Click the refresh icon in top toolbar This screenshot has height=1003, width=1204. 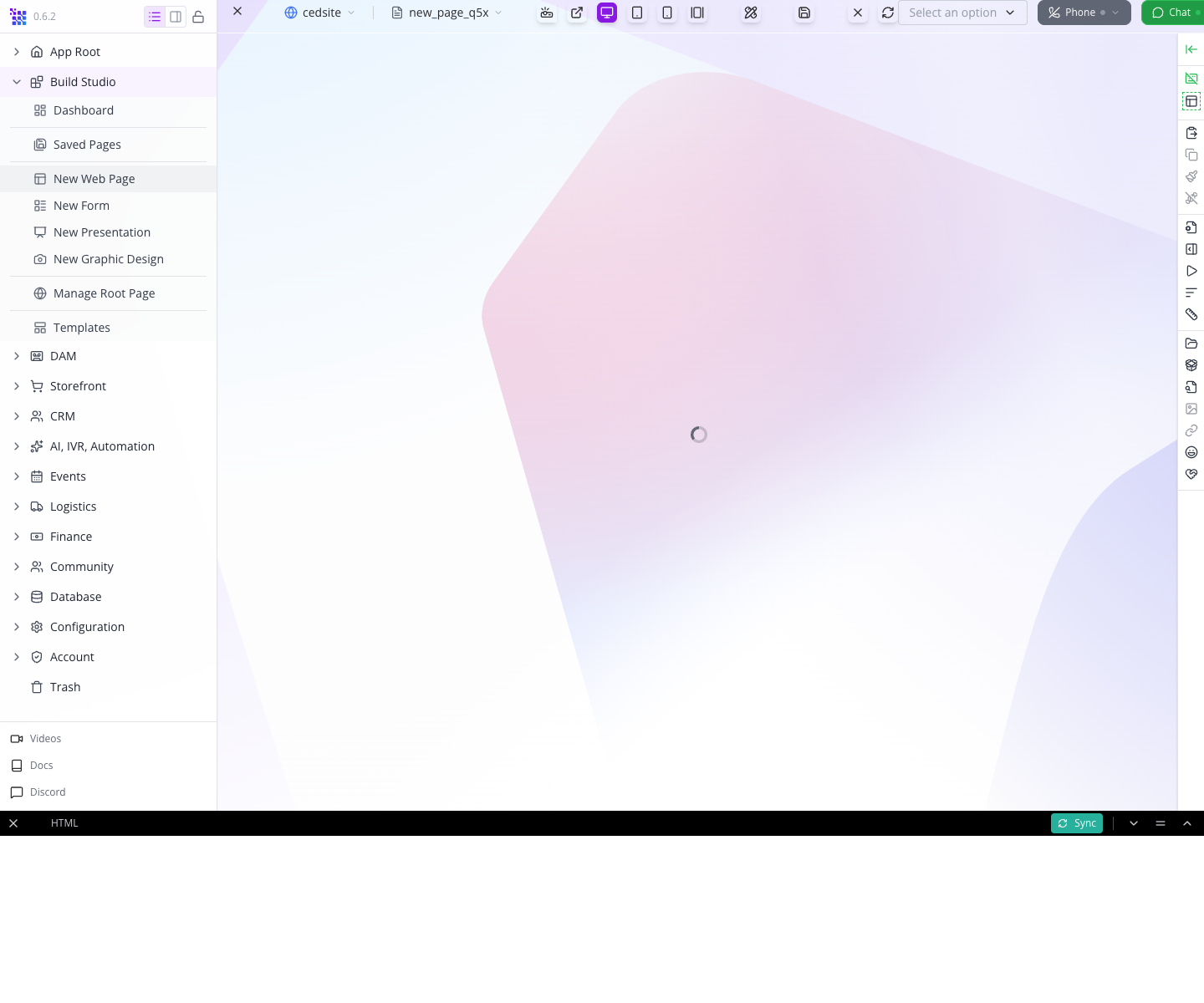[888, 13]
